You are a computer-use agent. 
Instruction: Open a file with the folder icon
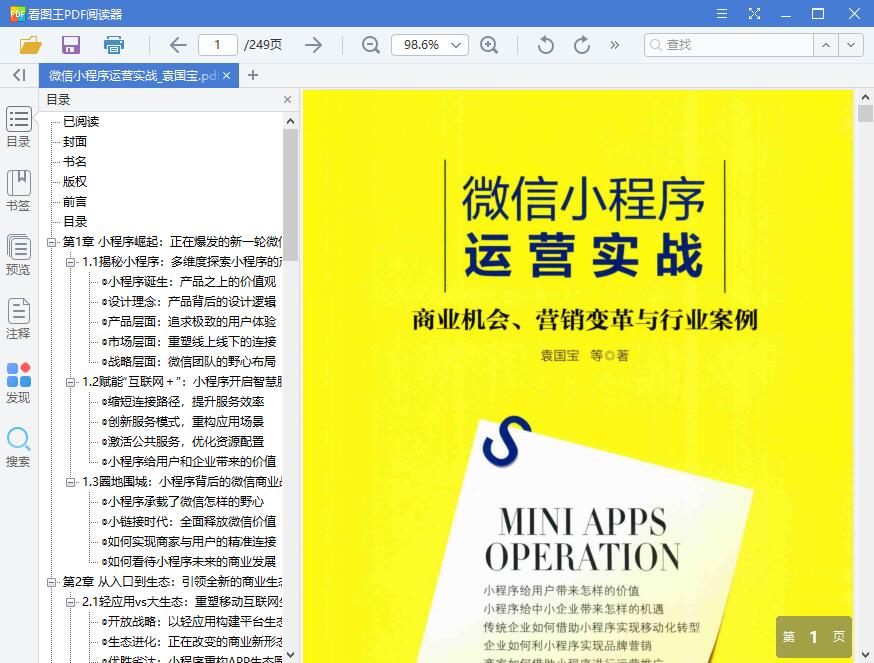31,45
